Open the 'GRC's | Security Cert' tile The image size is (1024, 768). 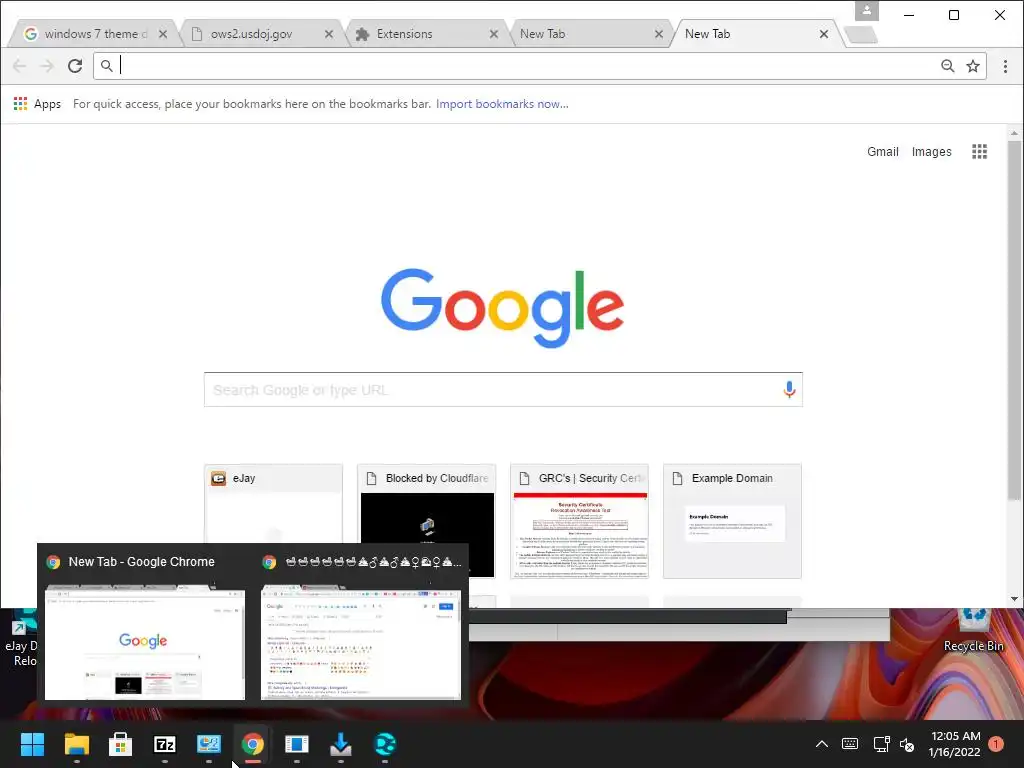(x=579, y=521)
